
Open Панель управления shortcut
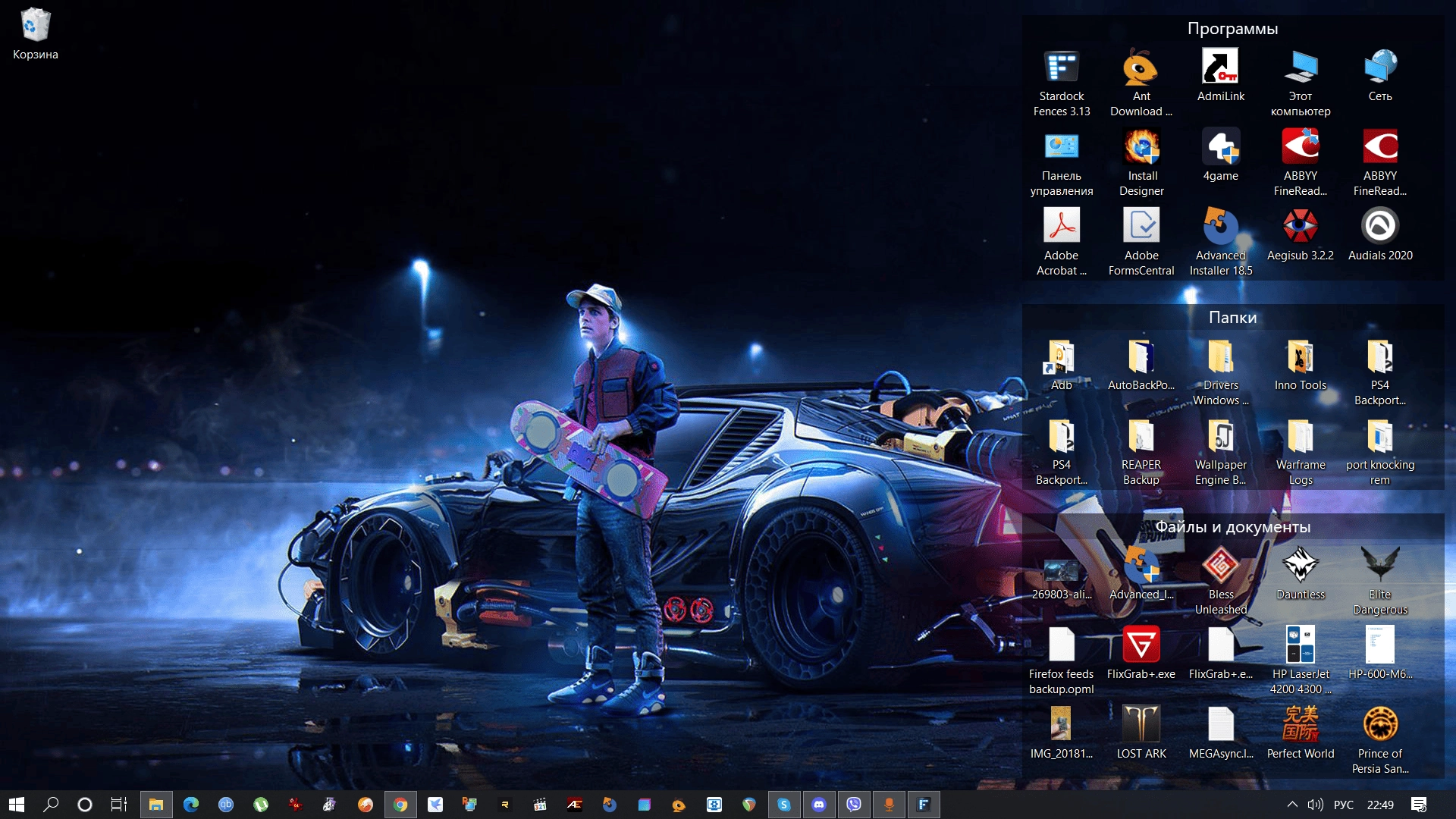pyautogui.click(x=1062, y=163)
